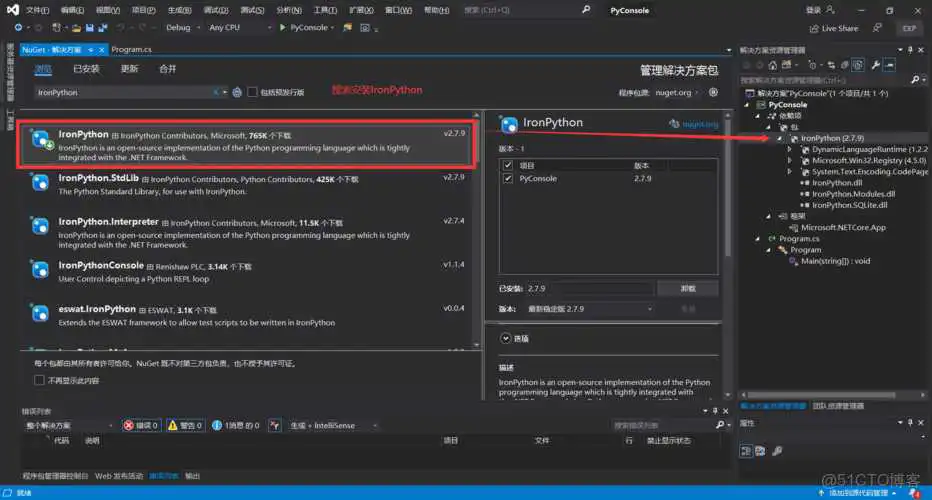
Task: Open the Program.cs editor tab
Action: 131,48
